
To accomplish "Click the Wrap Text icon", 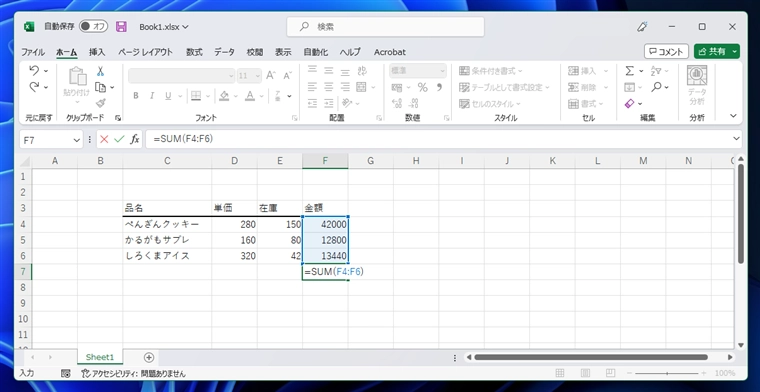I will coord(362,71).
